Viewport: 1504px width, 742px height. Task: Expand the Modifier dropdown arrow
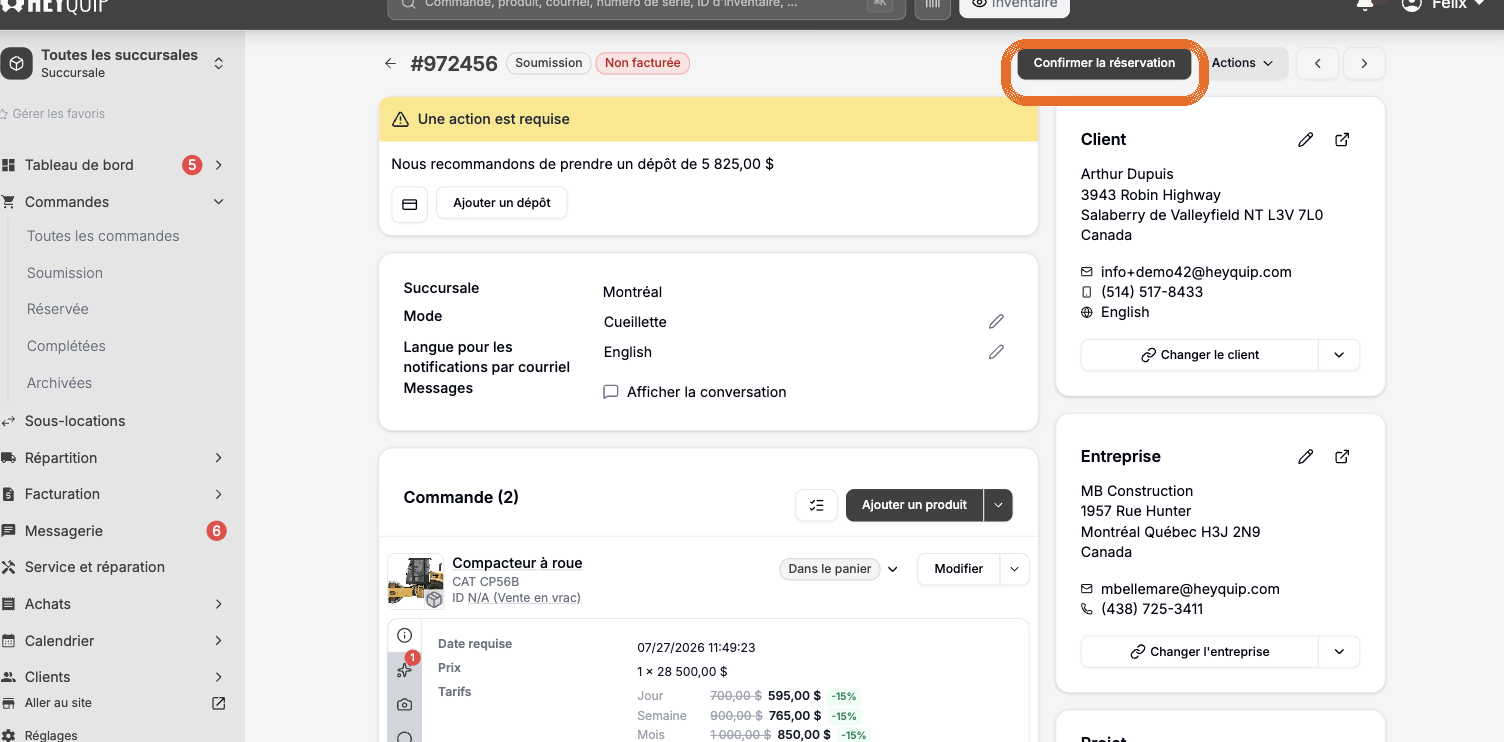(x=1015, y=569)
